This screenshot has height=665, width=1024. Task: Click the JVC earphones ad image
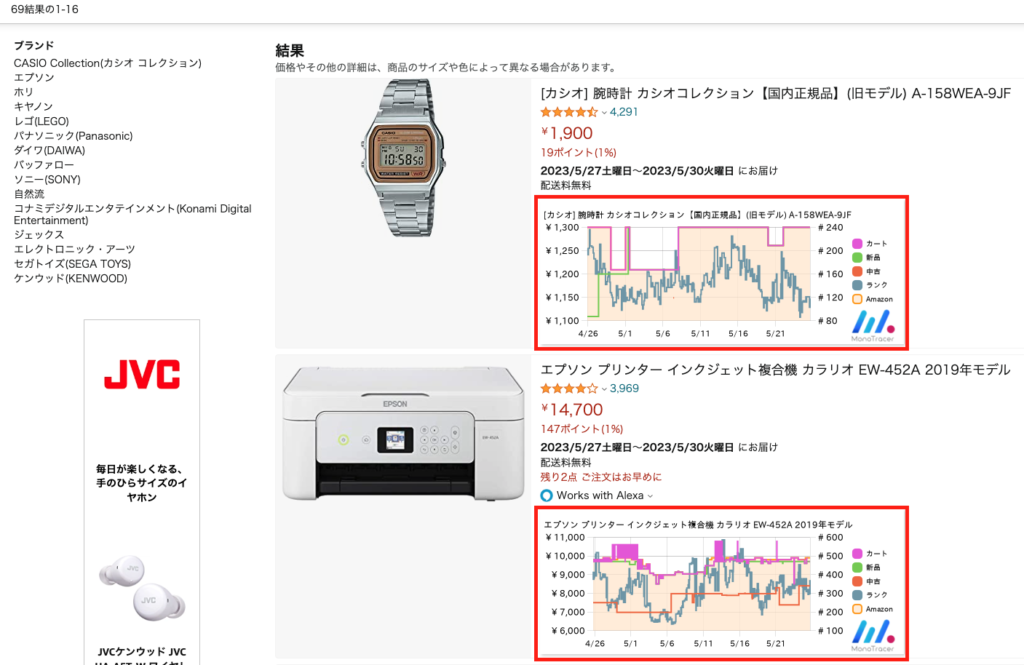(x=142, y=589)
